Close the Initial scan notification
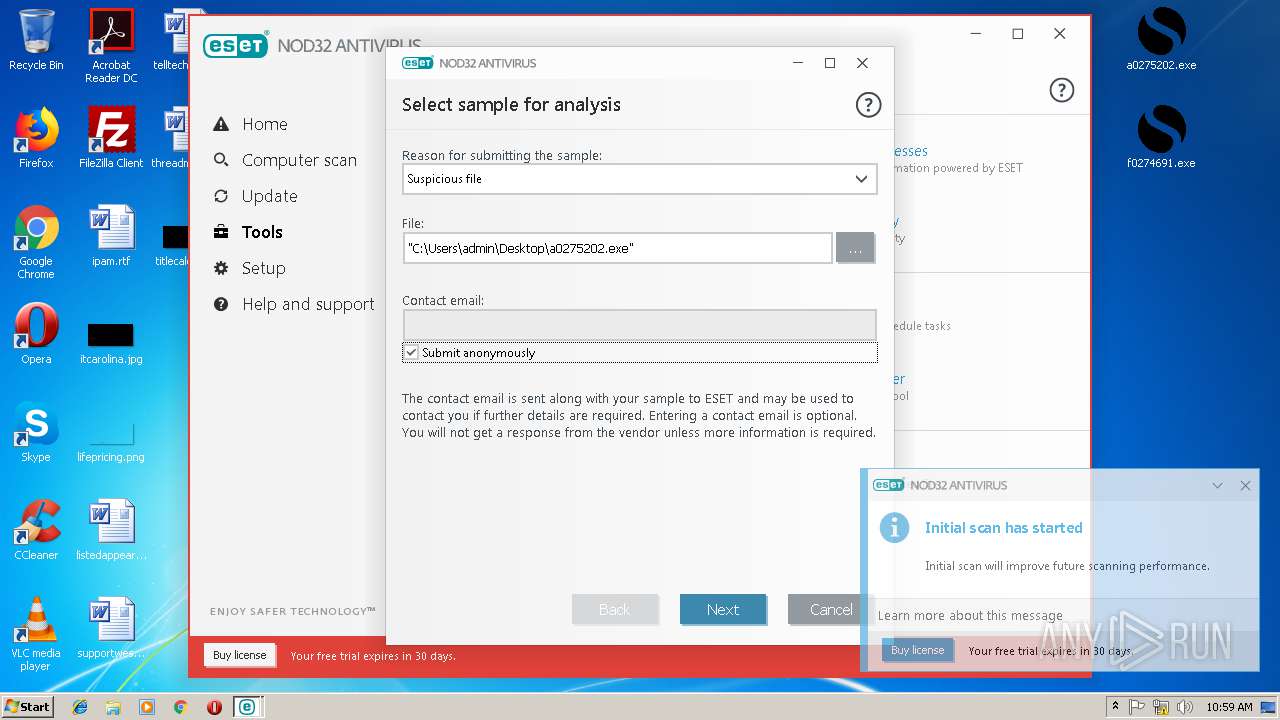This screenshot has width=1280, height=720. (x=1245, y=485)
